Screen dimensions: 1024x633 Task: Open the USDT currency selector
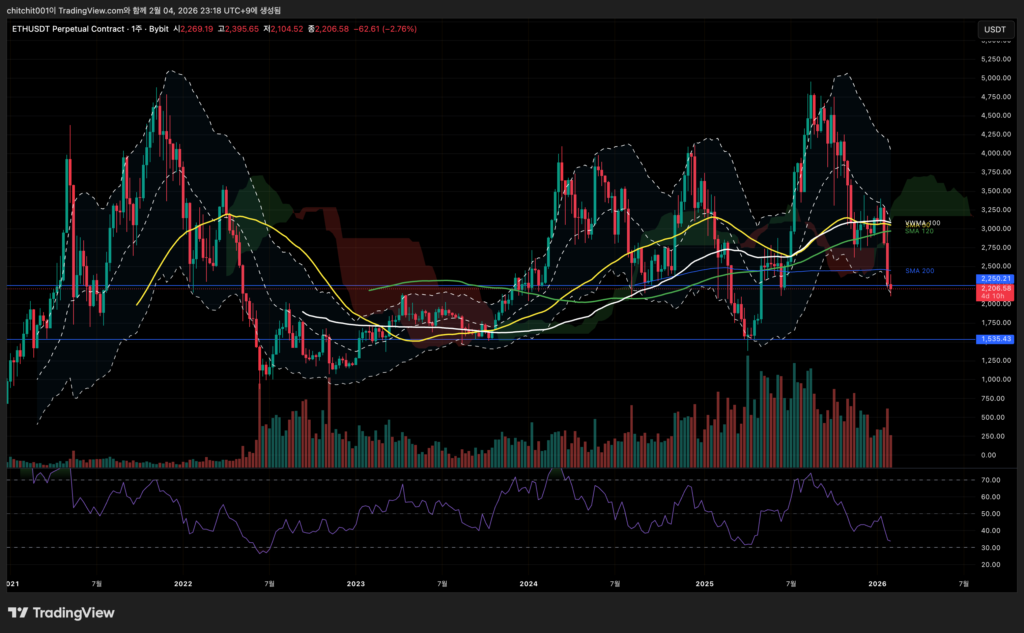coord(994,30)
